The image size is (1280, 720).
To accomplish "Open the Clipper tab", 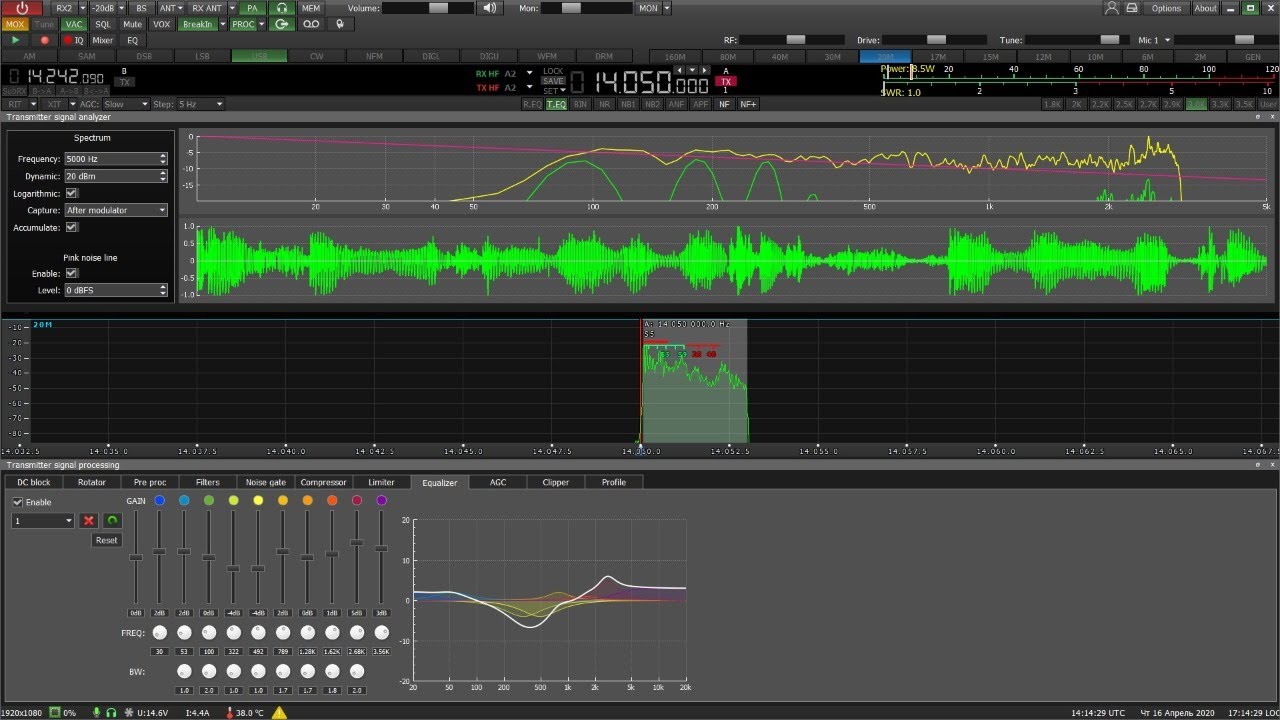I will coord(556,482).
